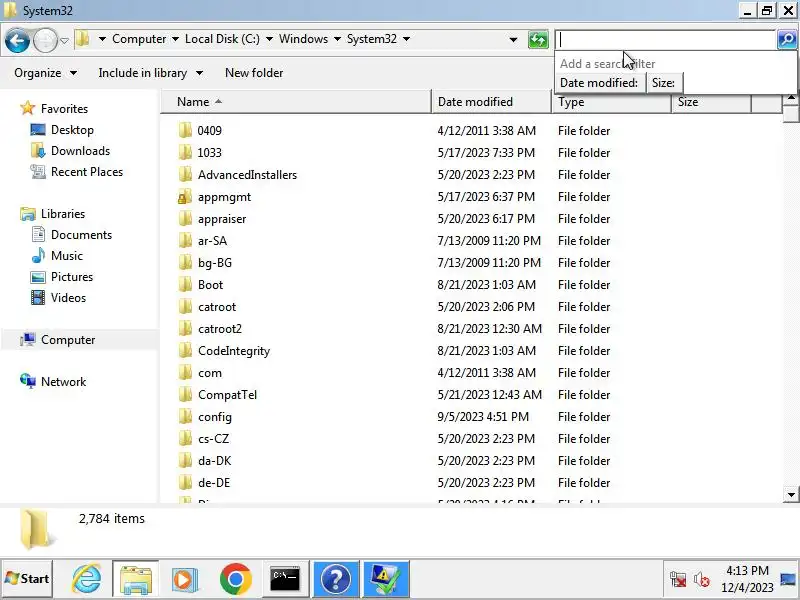
Task: Select the ar-SA folder name
Action: click(212, 240)
